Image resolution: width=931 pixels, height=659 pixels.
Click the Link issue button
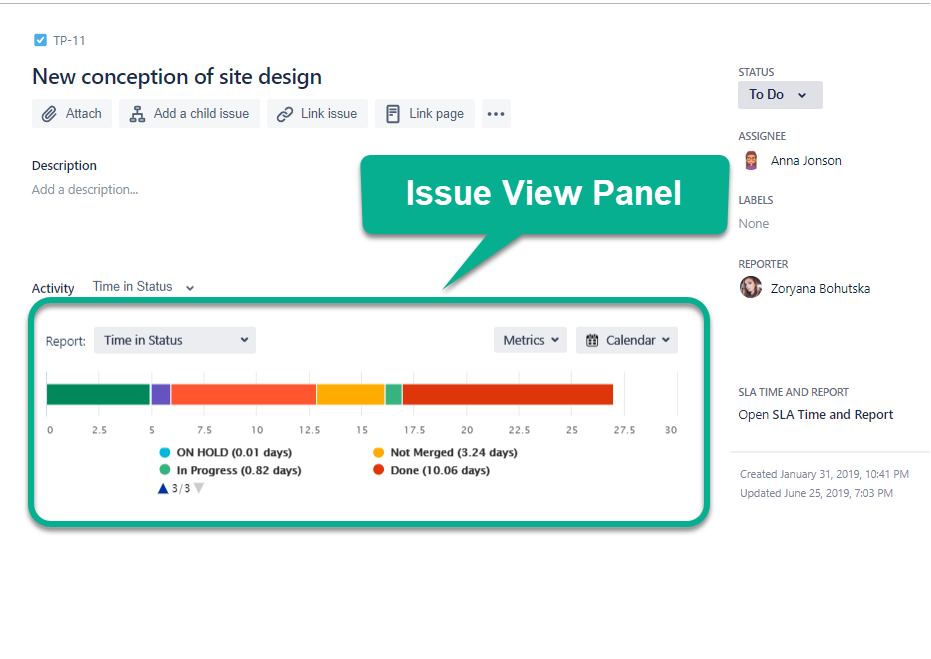[x=317, y=113]
